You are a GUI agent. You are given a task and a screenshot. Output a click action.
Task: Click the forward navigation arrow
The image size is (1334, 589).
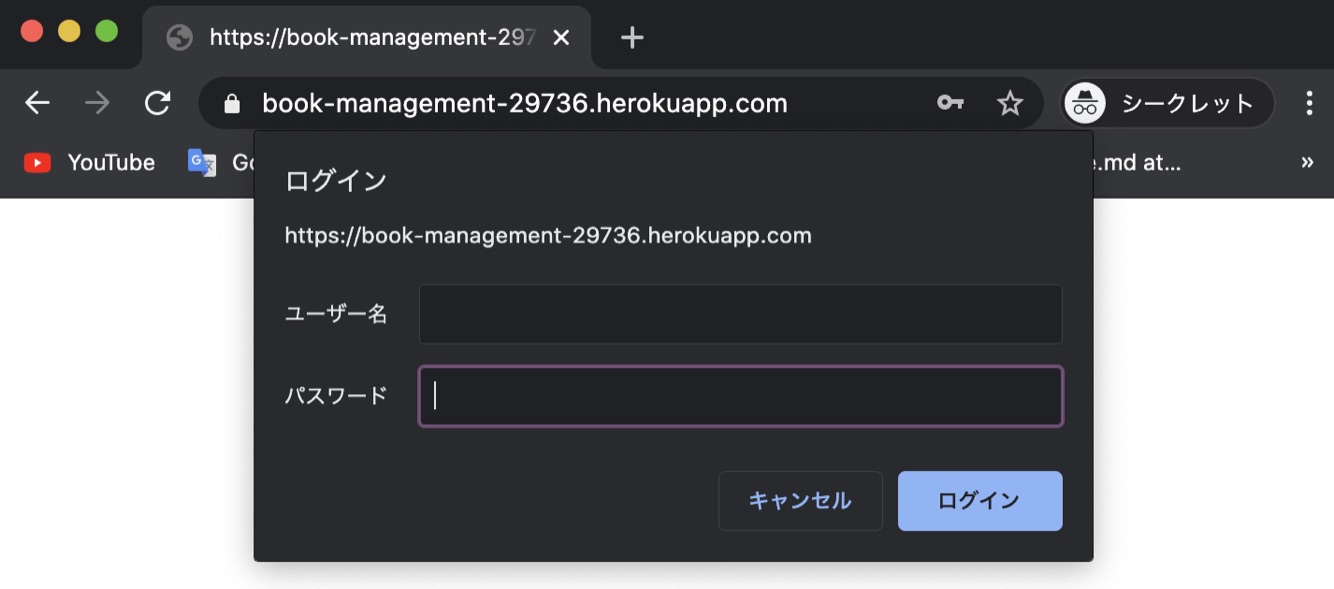[x=97, y=103]
